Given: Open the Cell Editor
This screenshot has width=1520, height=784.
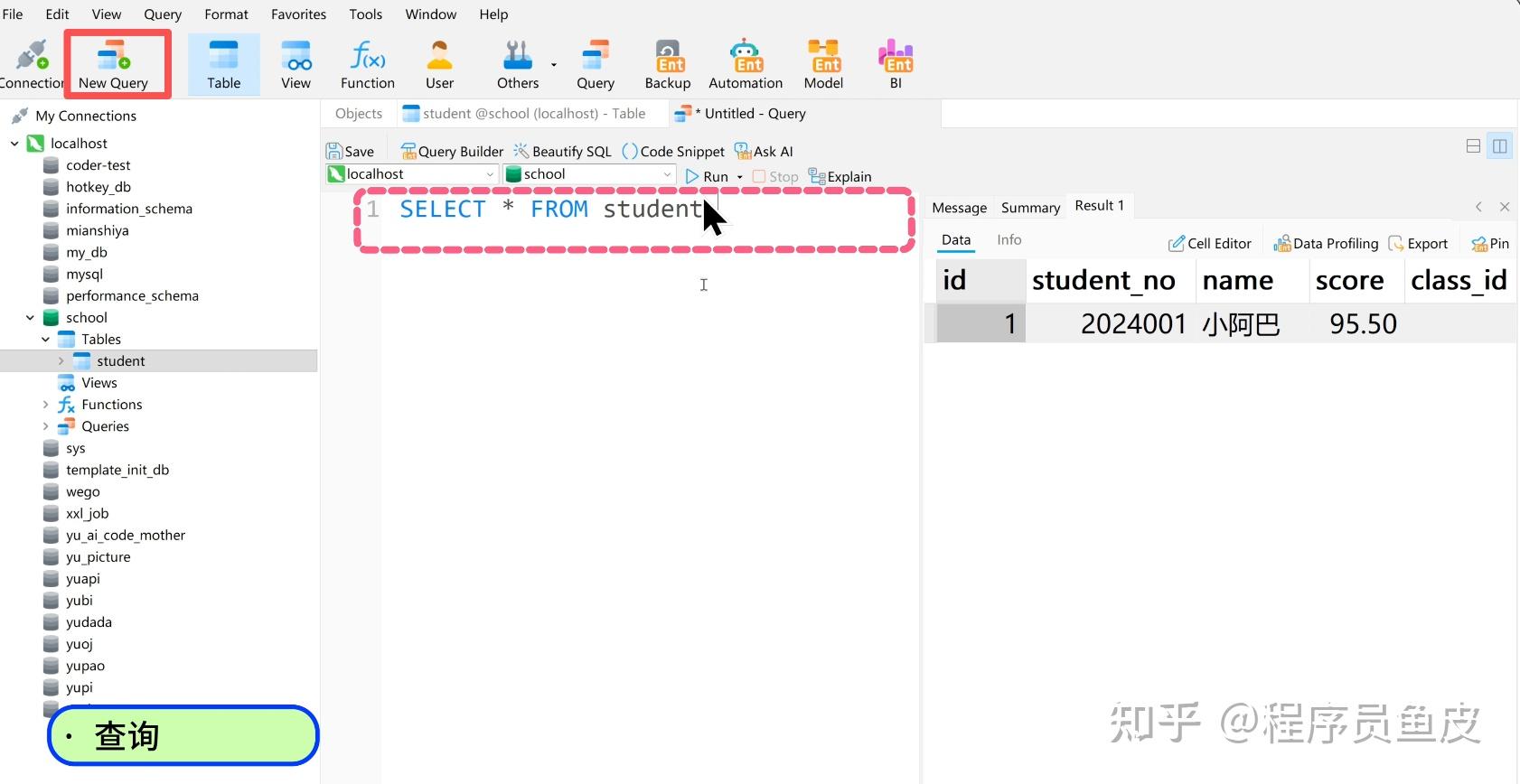Looking at the screenshot, I should coord(1209,244).
